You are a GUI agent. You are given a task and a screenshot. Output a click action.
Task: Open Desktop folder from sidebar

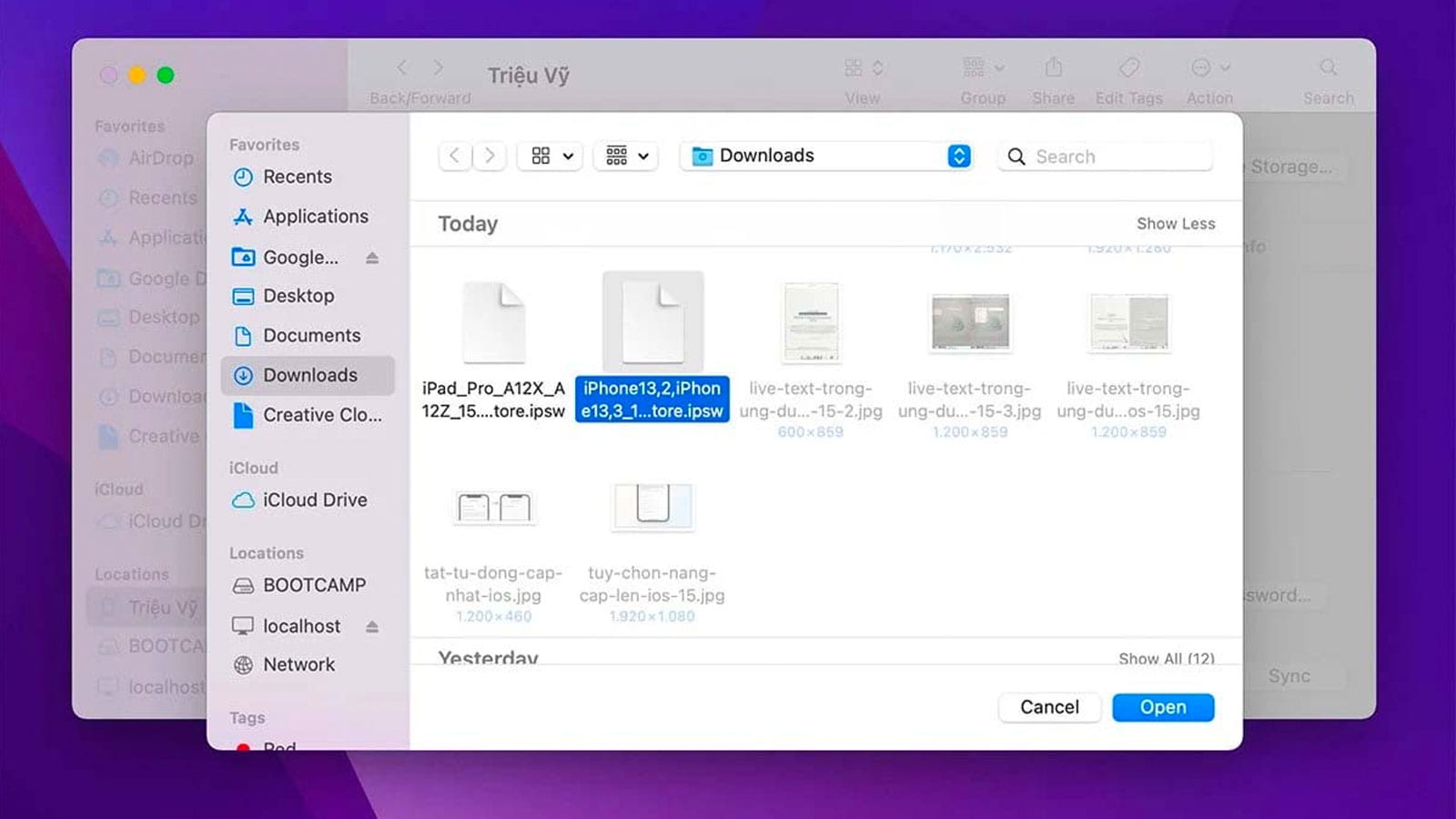(298, 296)
